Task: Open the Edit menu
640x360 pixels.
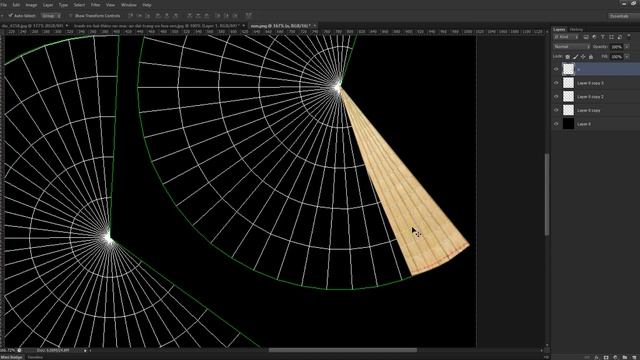Action: point(16,5)
